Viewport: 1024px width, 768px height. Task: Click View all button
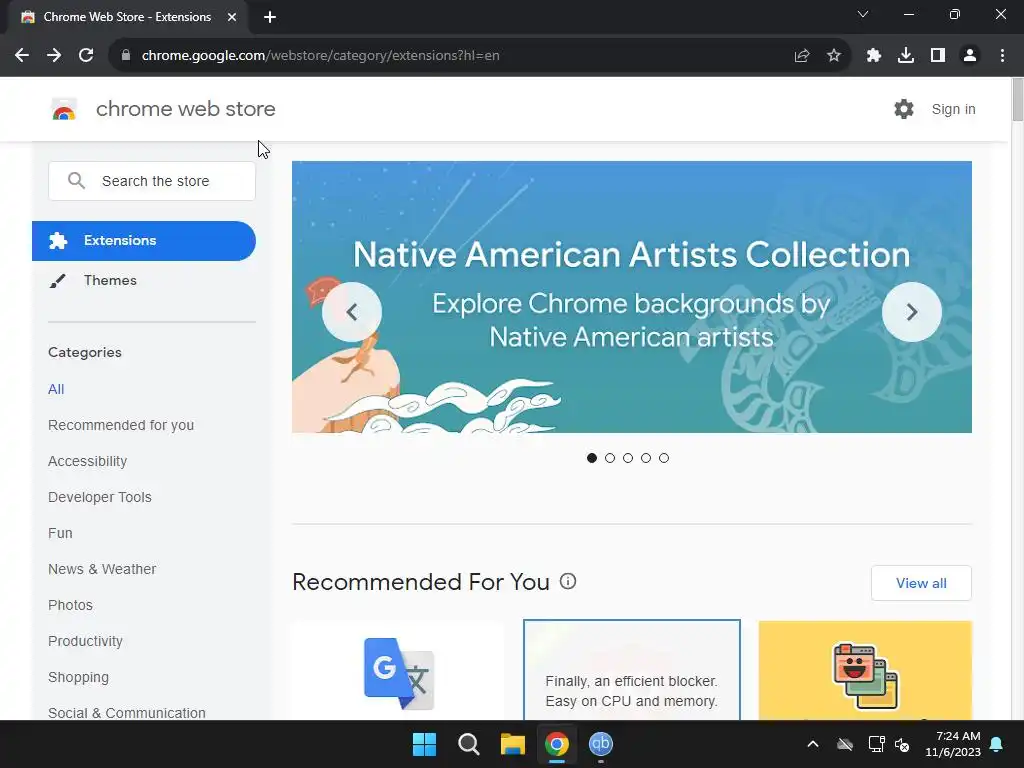click(921, 583)
